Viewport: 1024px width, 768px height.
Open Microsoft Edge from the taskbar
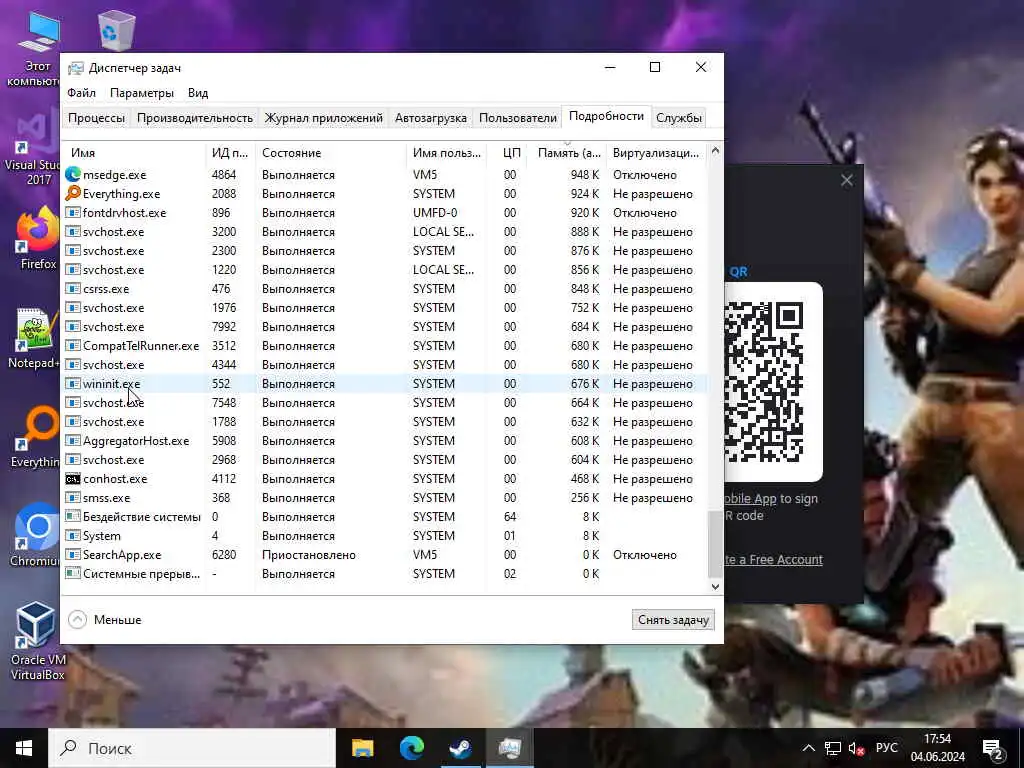pyautogui.click(x=411, y=748)
